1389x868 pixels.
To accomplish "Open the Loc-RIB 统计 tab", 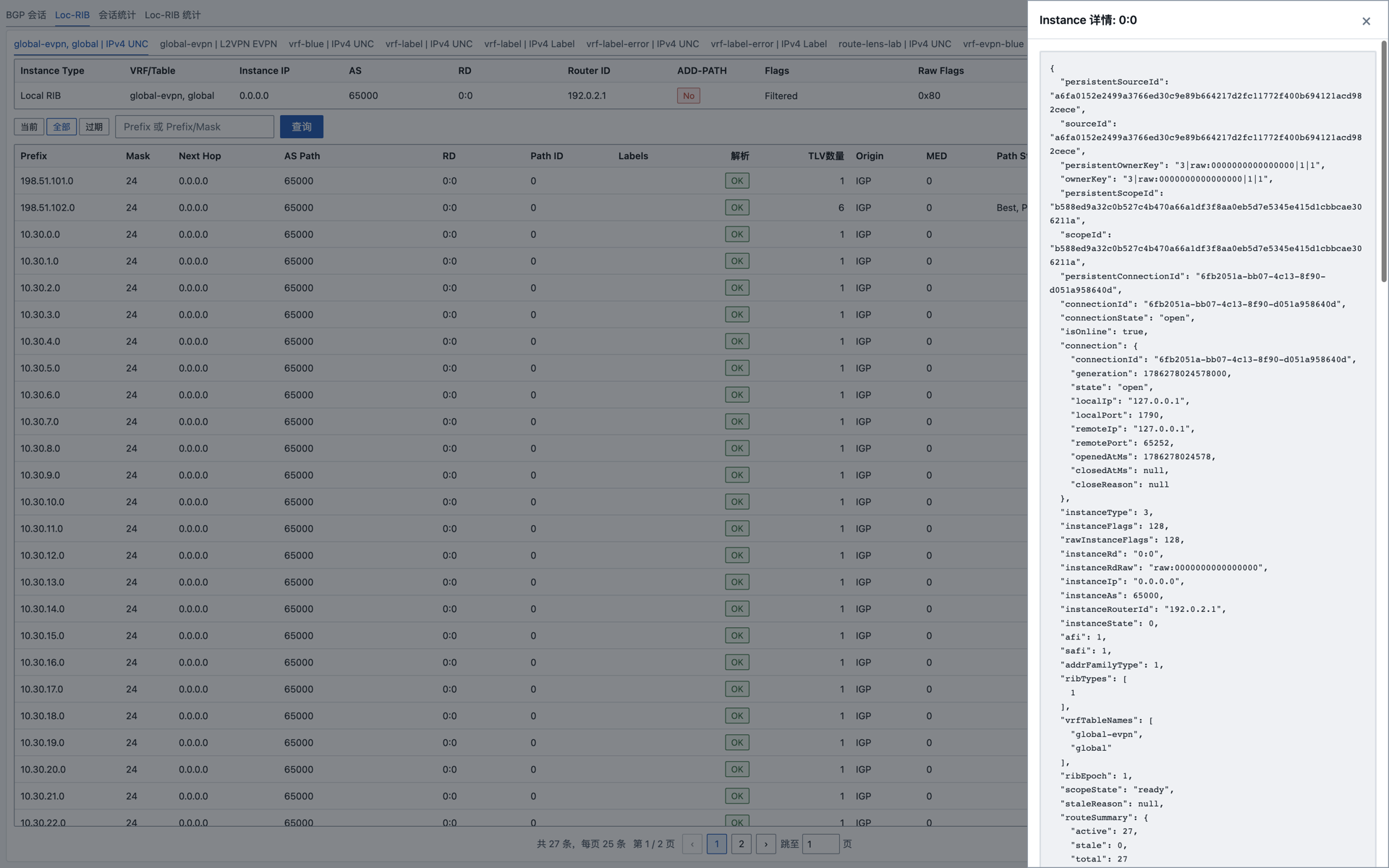I will pyautogui.click(x=173, y=14).
